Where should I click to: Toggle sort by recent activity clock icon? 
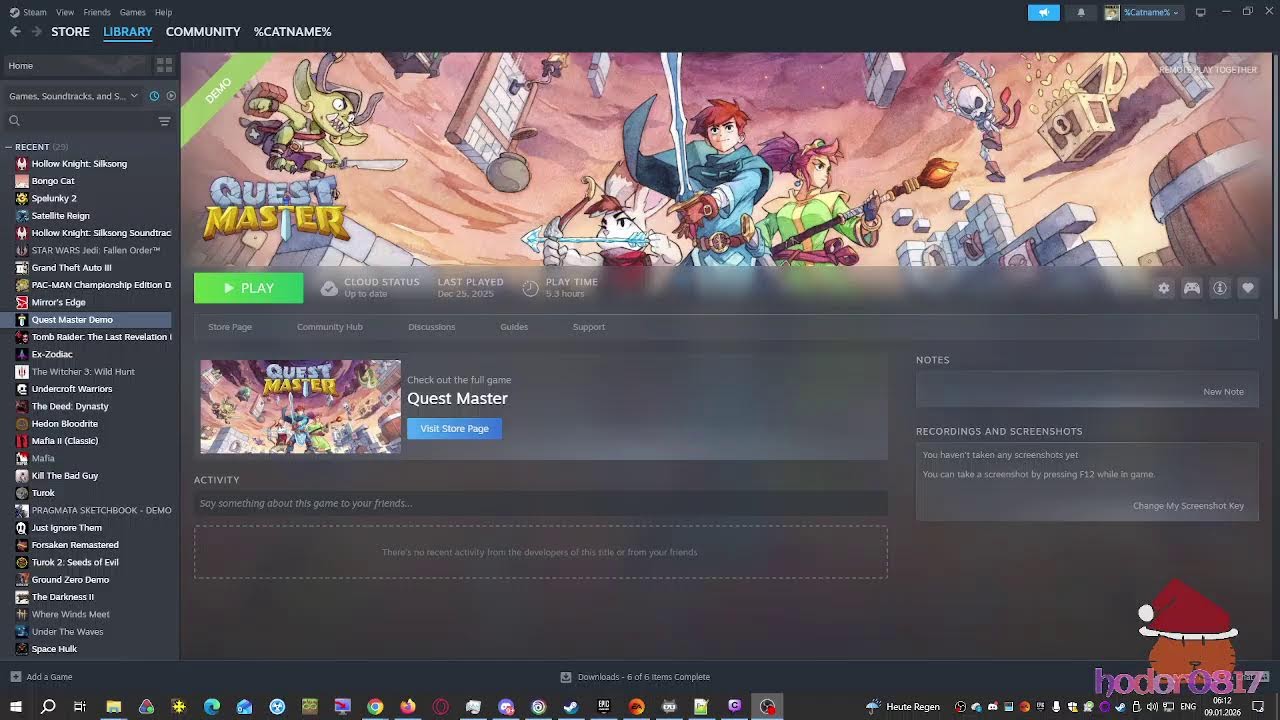coord(154,96)
